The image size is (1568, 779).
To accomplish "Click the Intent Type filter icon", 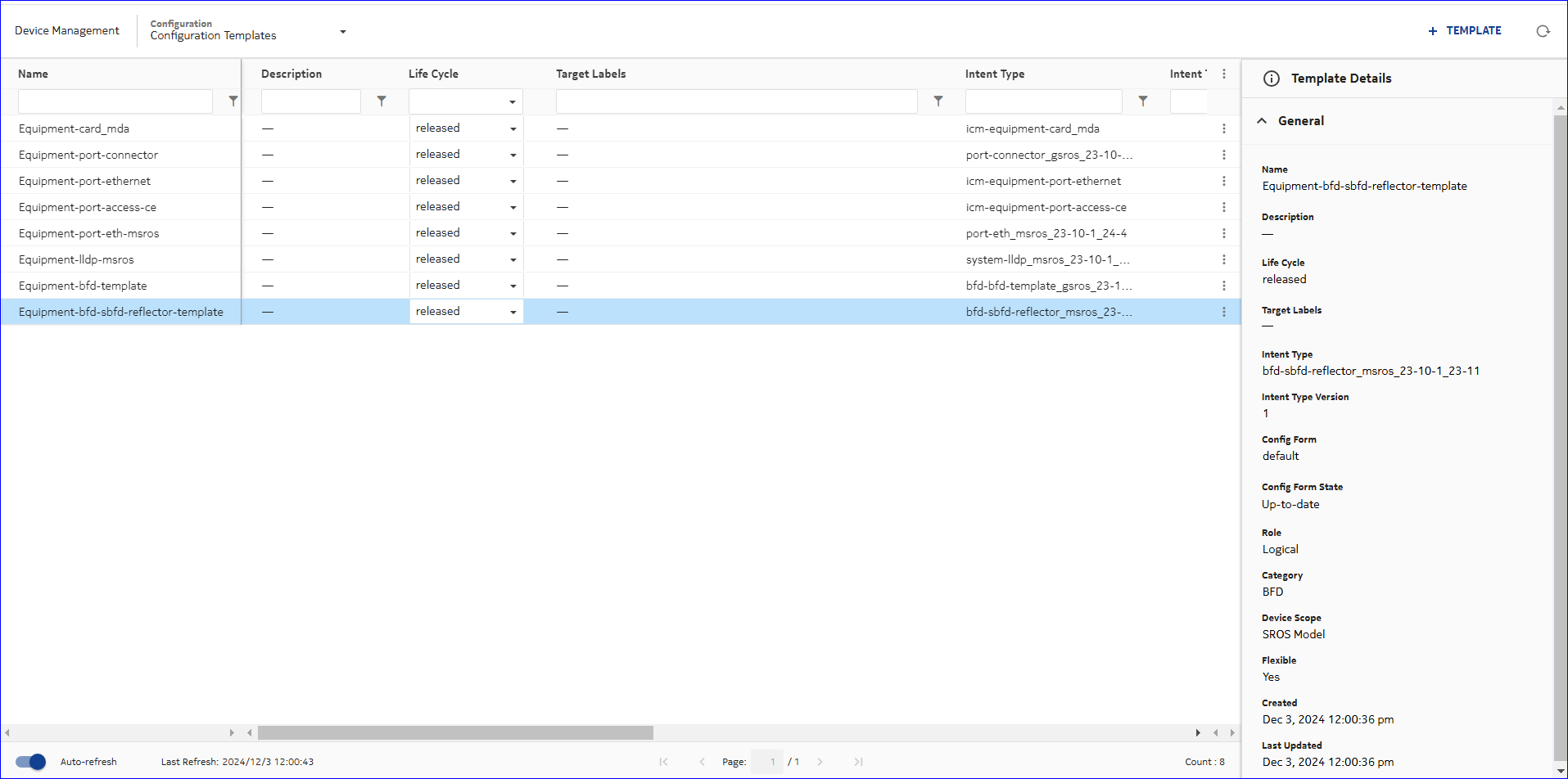I will [1143, 101].
